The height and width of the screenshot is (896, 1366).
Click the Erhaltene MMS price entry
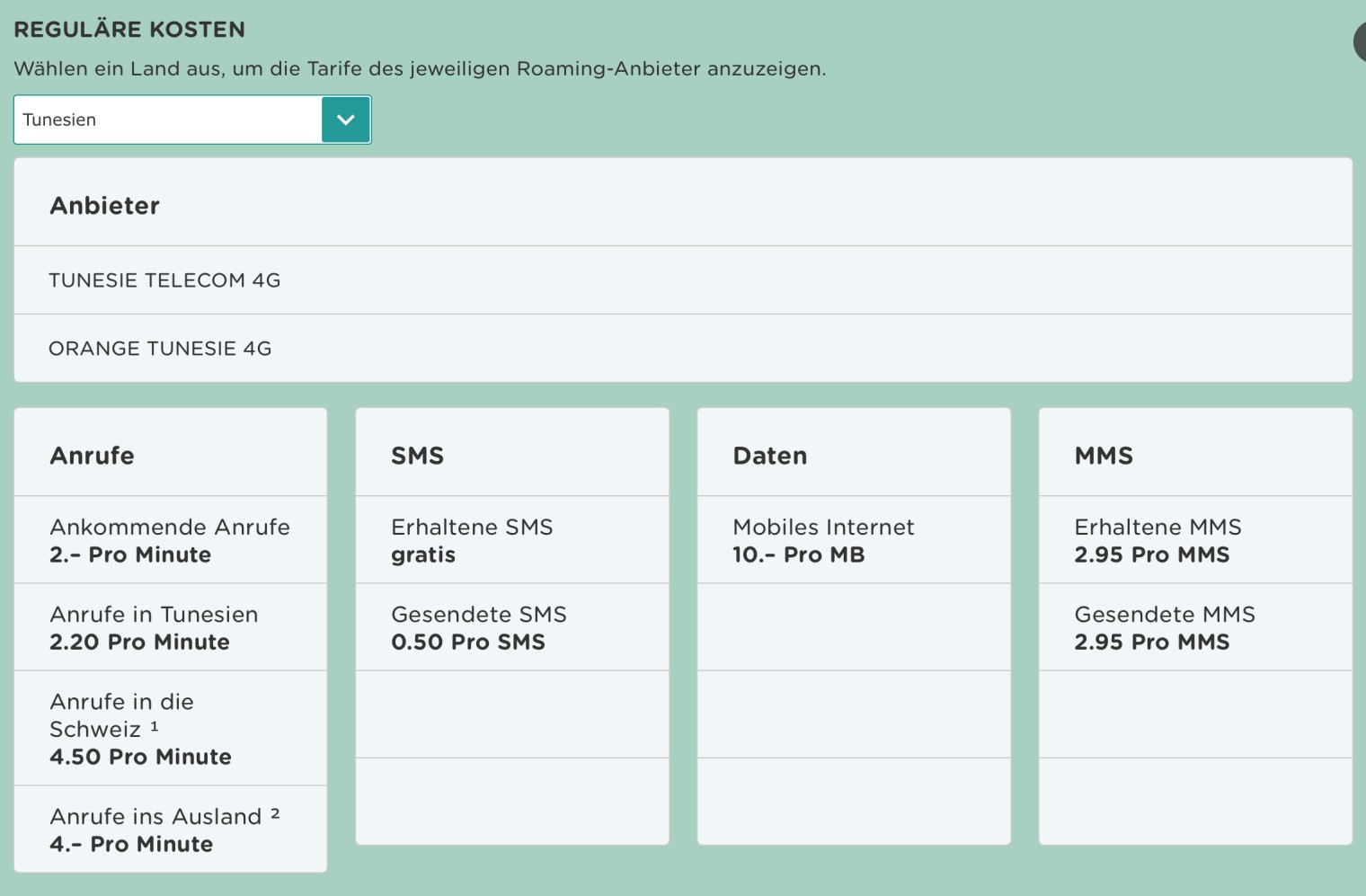click(1158, 540)
